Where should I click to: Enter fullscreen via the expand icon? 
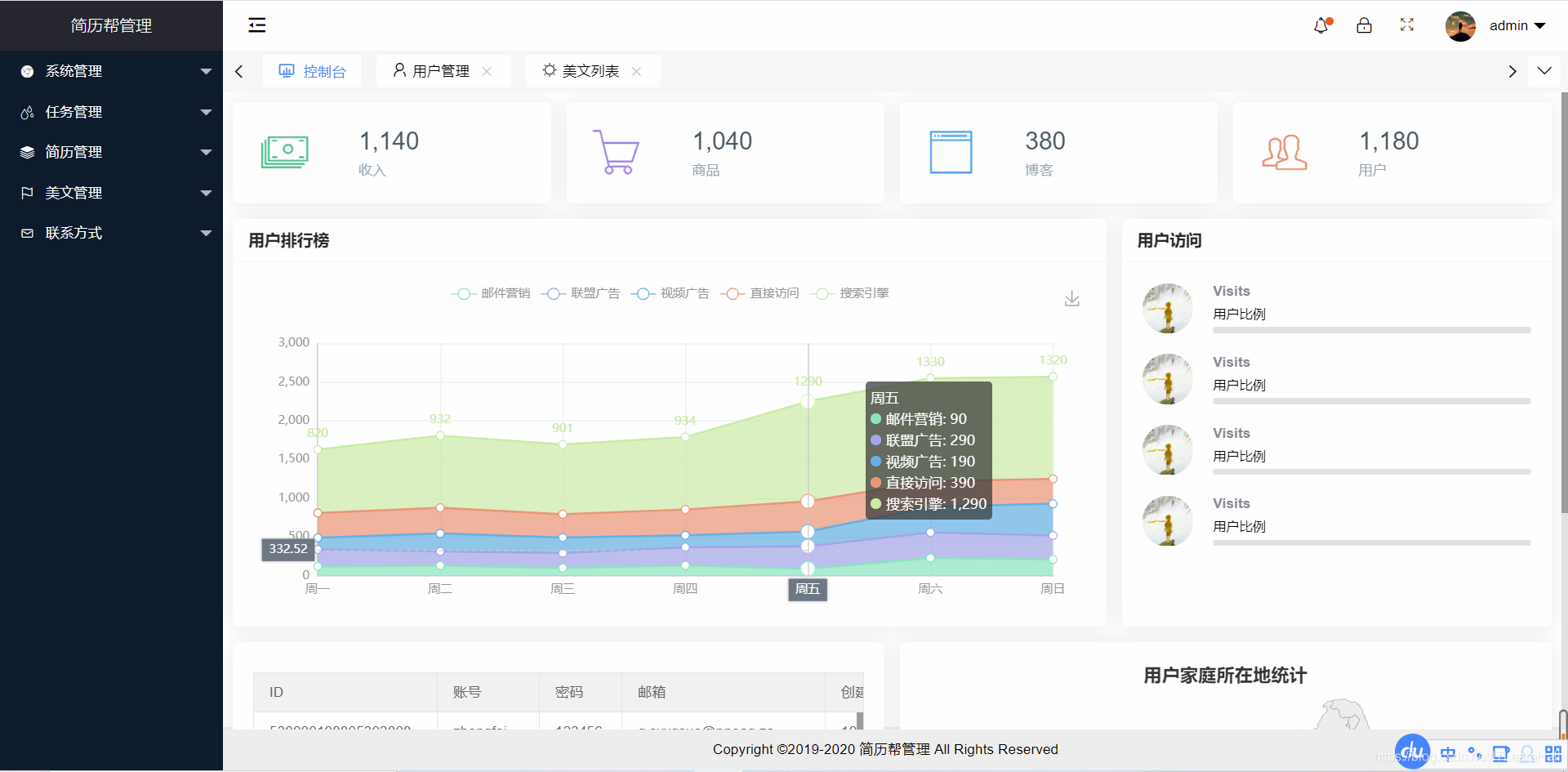point(1406,25)
